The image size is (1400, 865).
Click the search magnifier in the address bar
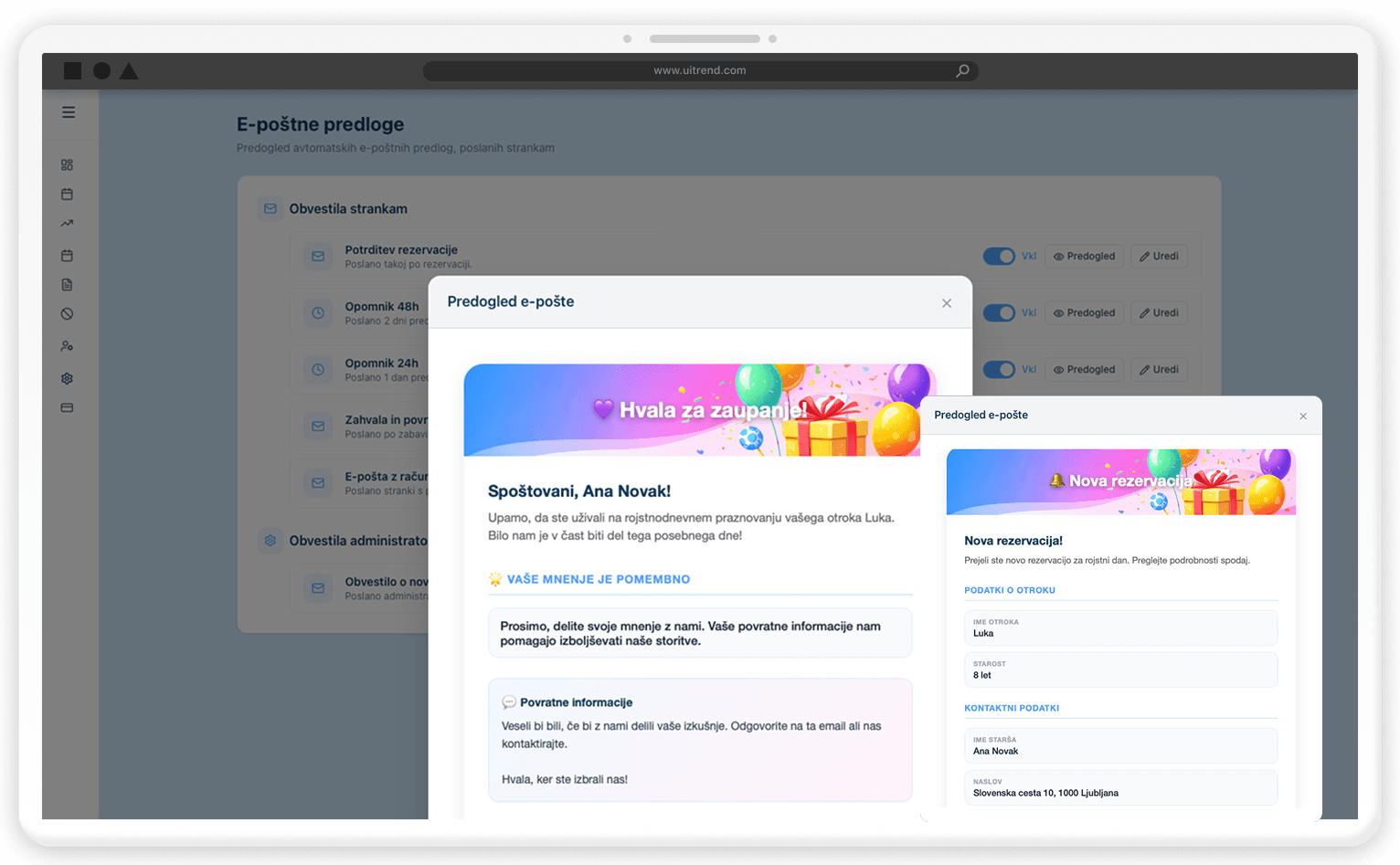(962, 71)
